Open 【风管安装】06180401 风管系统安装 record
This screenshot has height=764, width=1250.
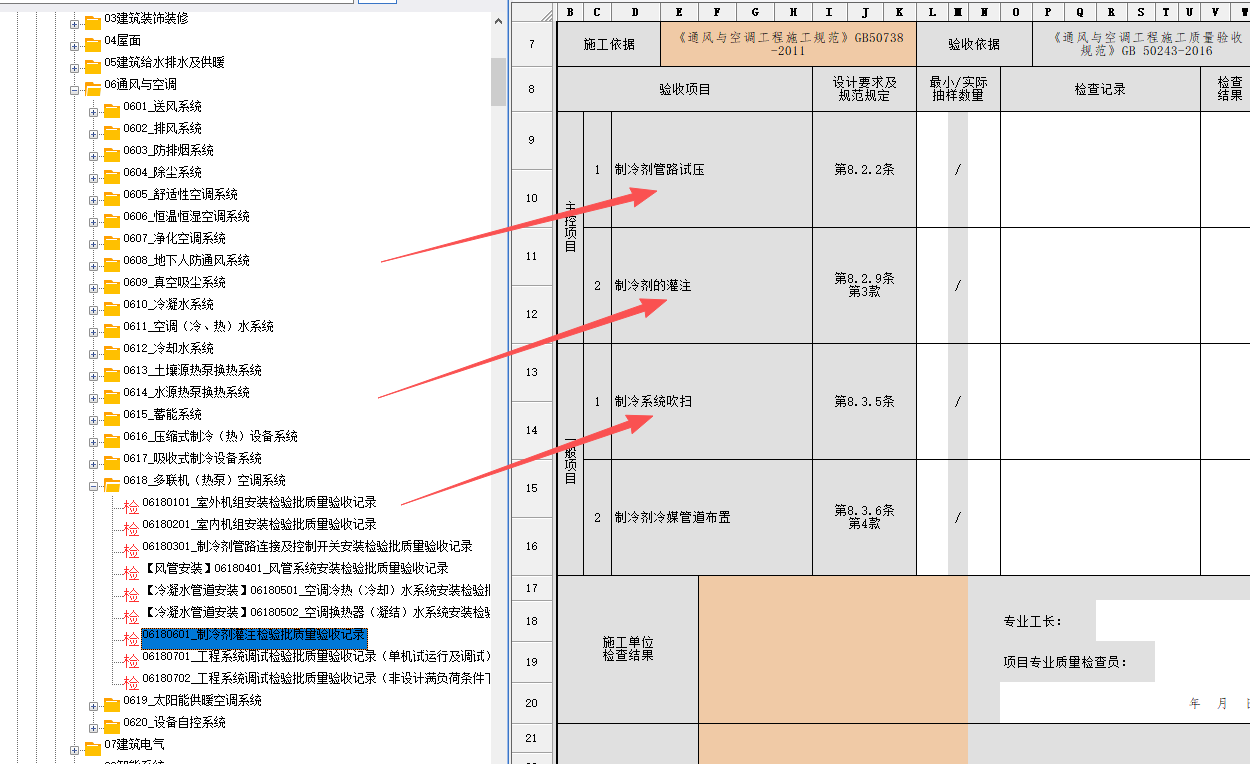click(295, 568)
